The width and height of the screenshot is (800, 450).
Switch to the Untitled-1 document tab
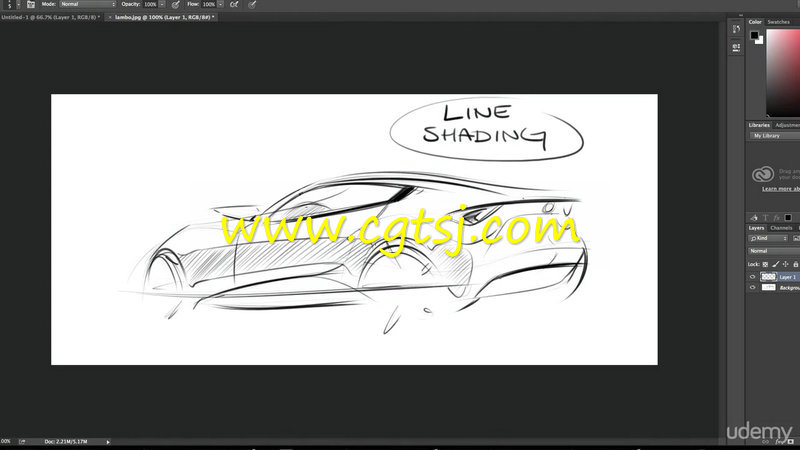pyautogui.click(x=51, y=17)
